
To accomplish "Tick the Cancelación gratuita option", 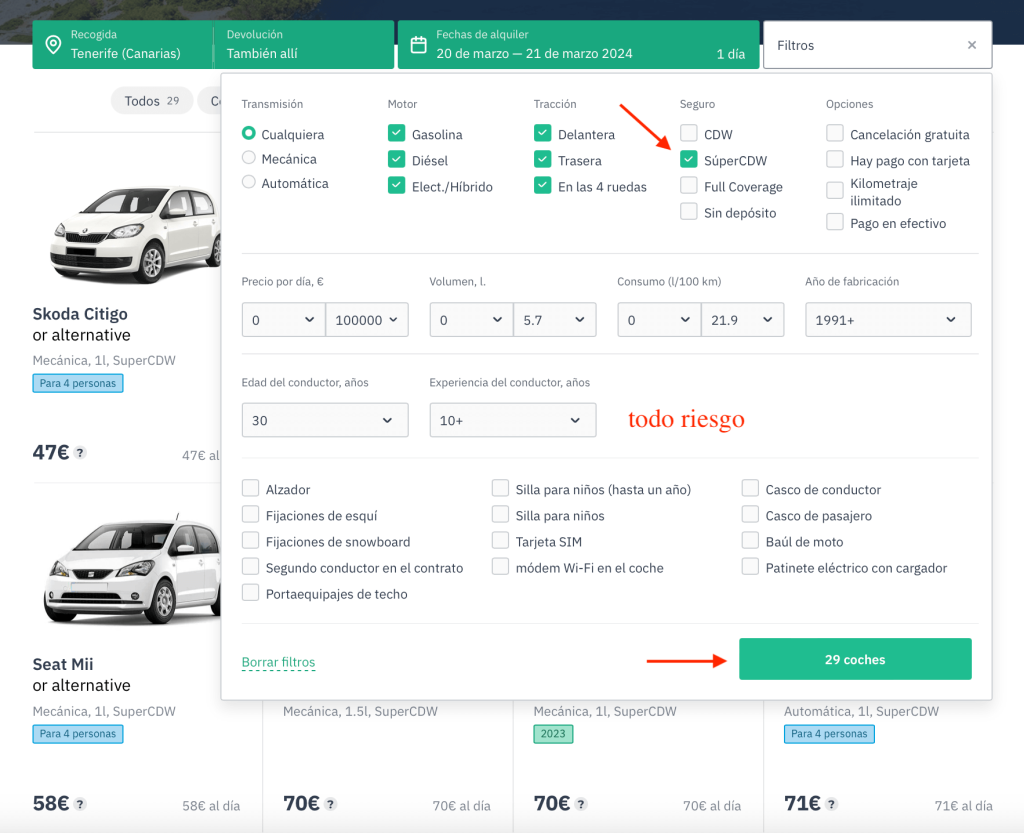I will 835,134.
